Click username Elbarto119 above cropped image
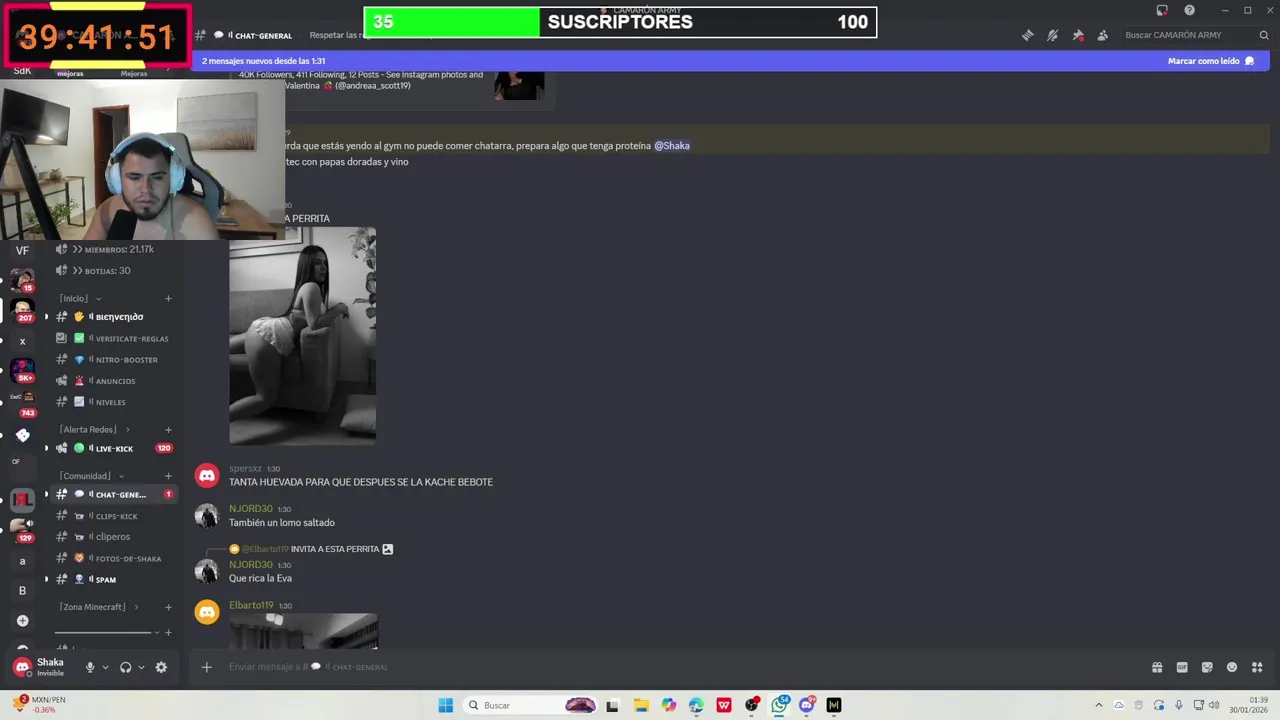Screen dimensions: 1280x720 pos(251,605)
